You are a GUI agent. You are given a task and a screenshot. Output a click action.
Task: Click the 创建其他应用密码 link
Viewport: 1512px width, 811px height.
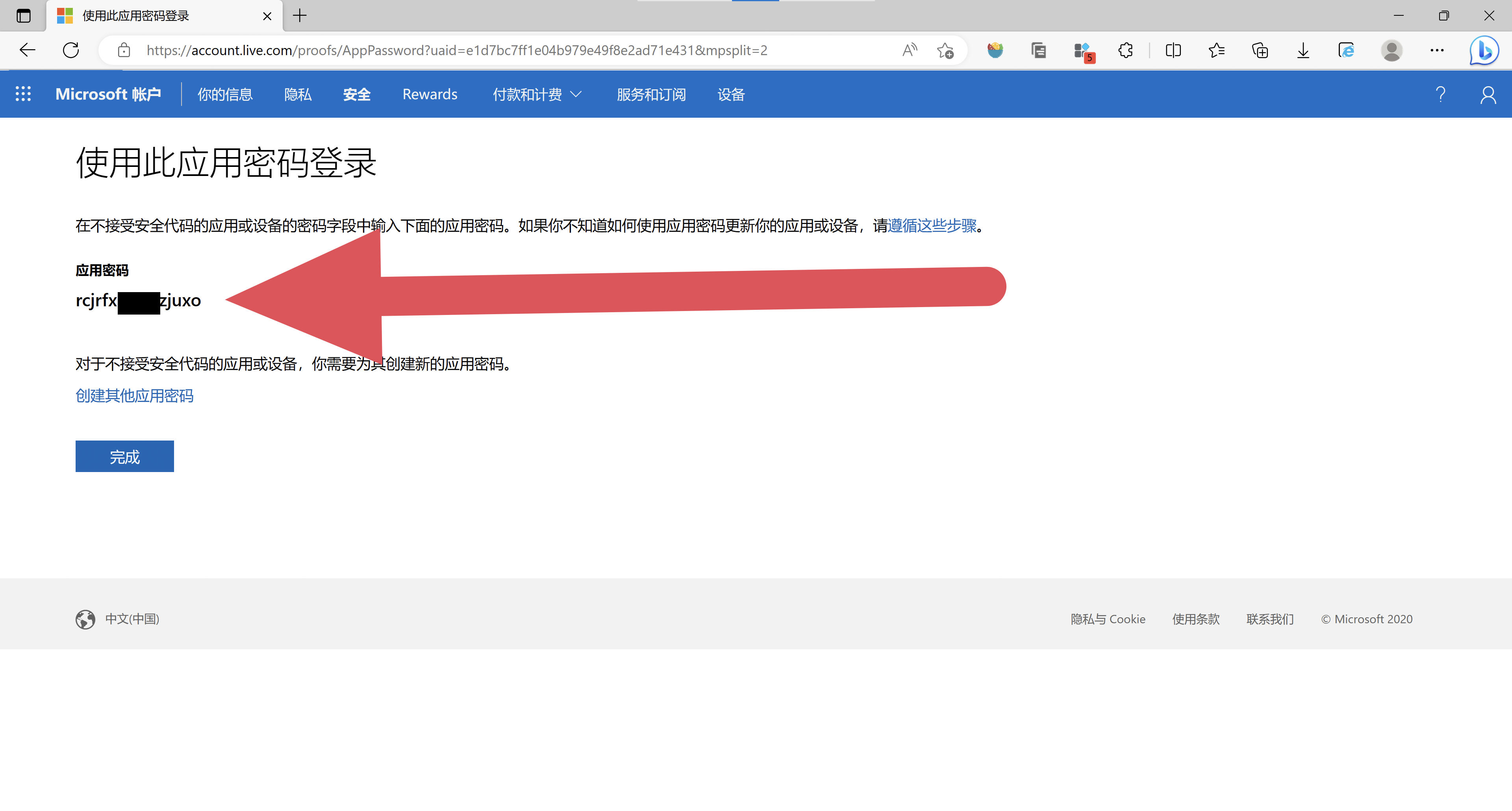pyautogui.click(x=134, y=396)
